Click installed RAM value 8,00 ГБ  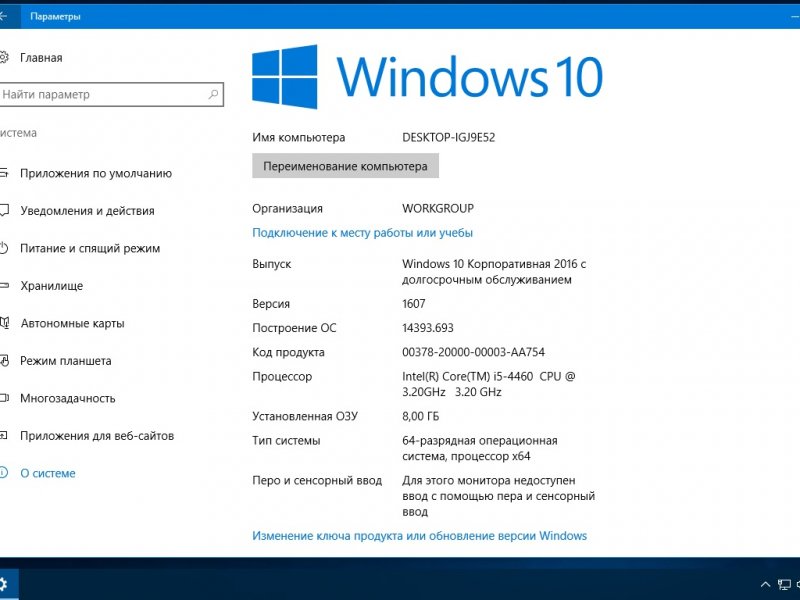click(x=420, y=416)
